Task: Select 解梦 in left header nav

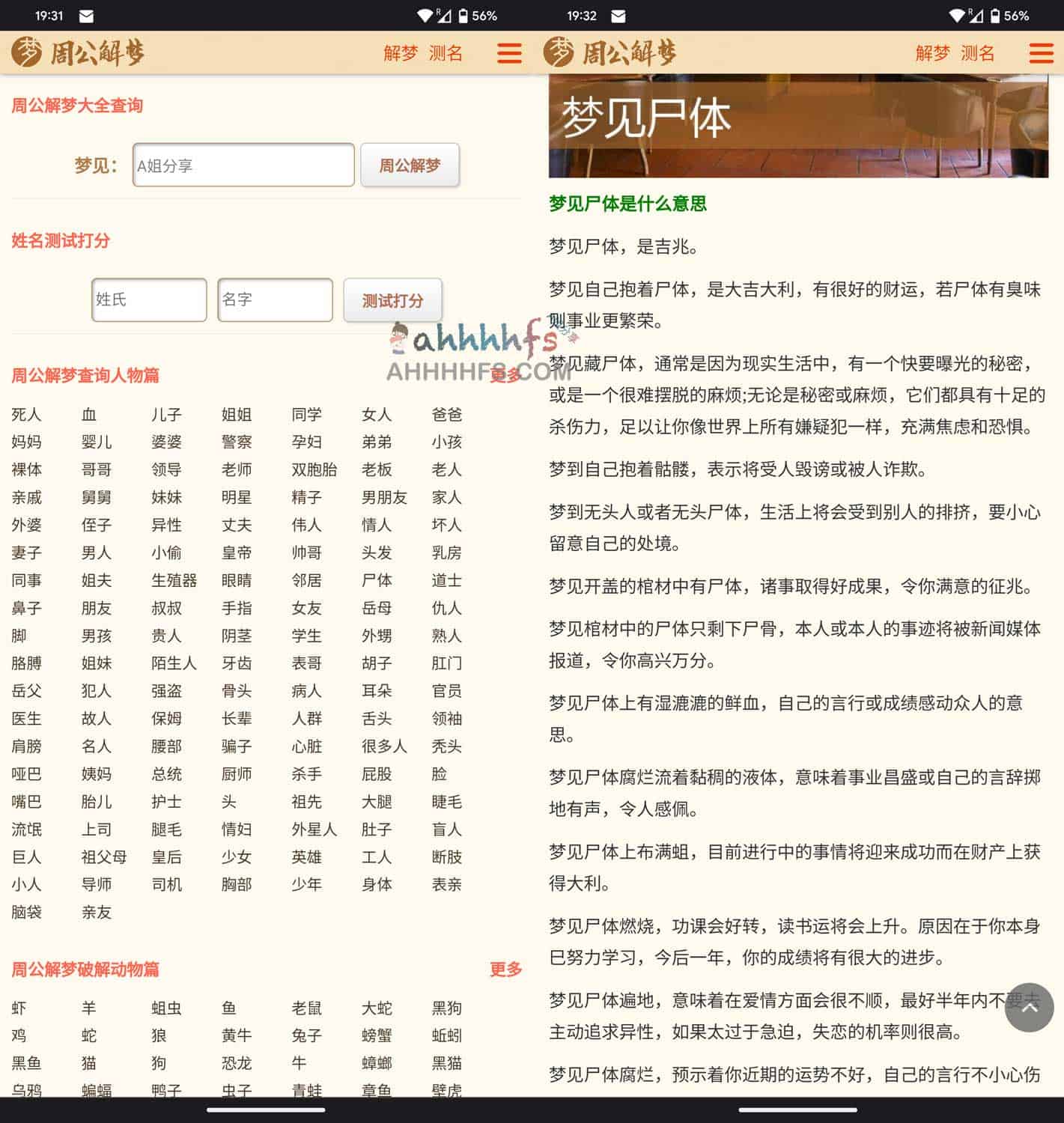Action: pyautogui.click(x=401, y=53)
